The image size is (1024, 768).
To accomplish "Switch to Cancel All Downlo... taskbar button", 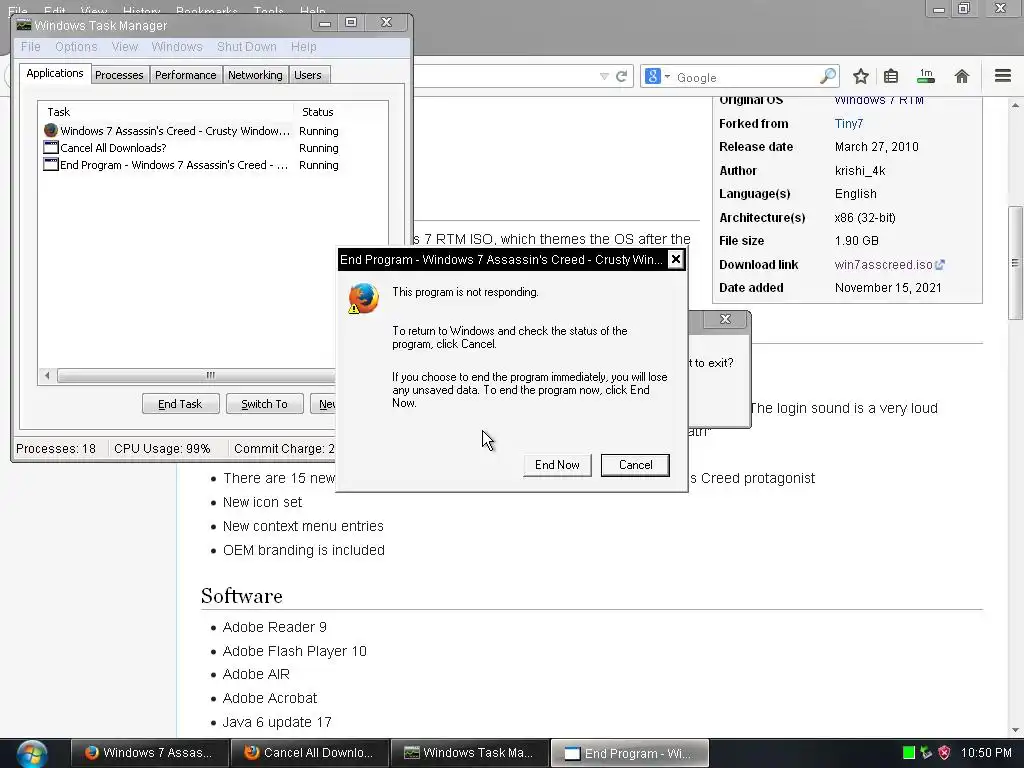I will click(x=310, y=753).
